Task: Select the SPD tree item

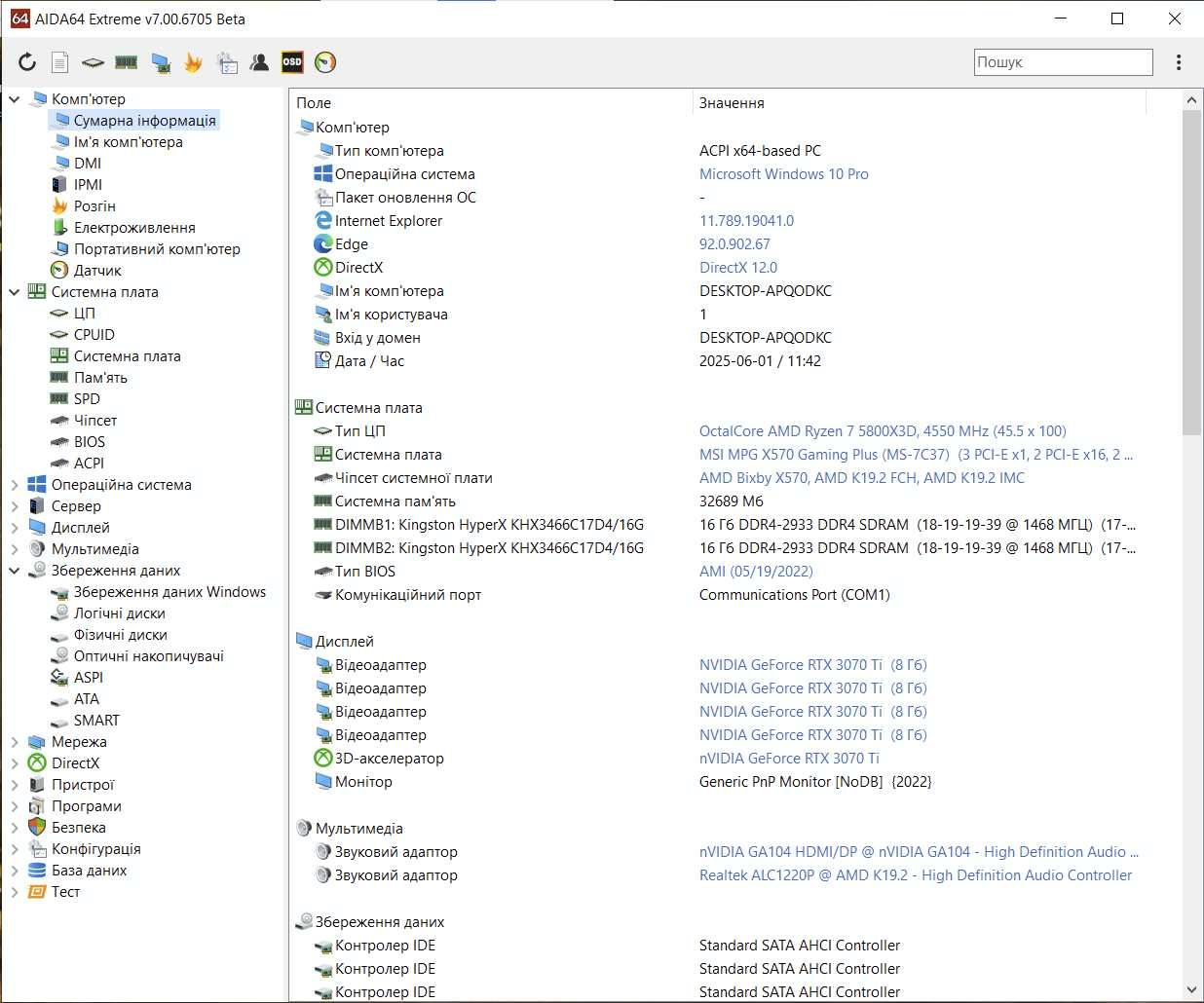Action: (x=87, y=398)
